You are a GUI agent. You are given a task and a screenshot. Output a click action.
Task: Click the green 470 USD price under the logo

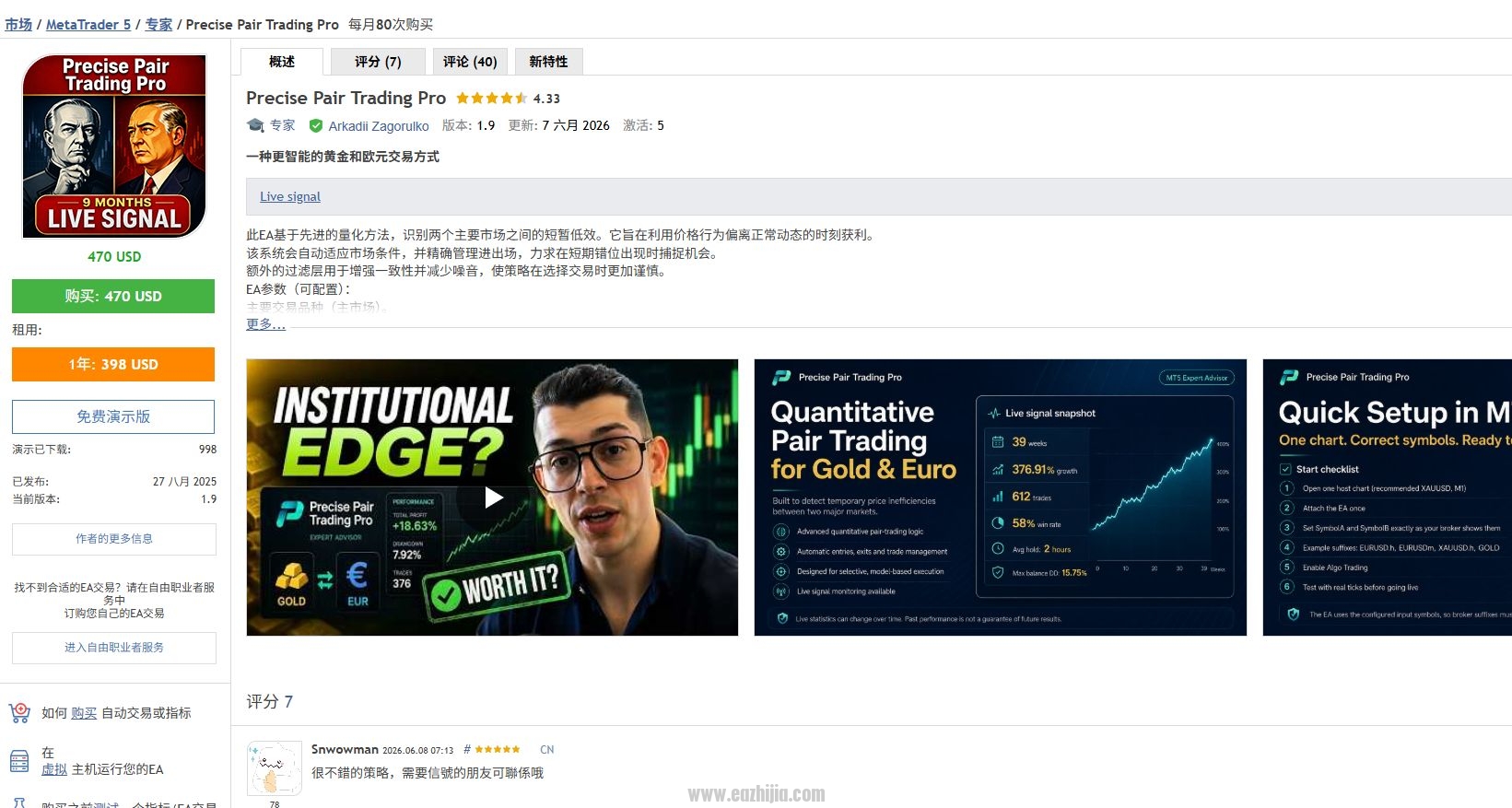pos(114,257)
